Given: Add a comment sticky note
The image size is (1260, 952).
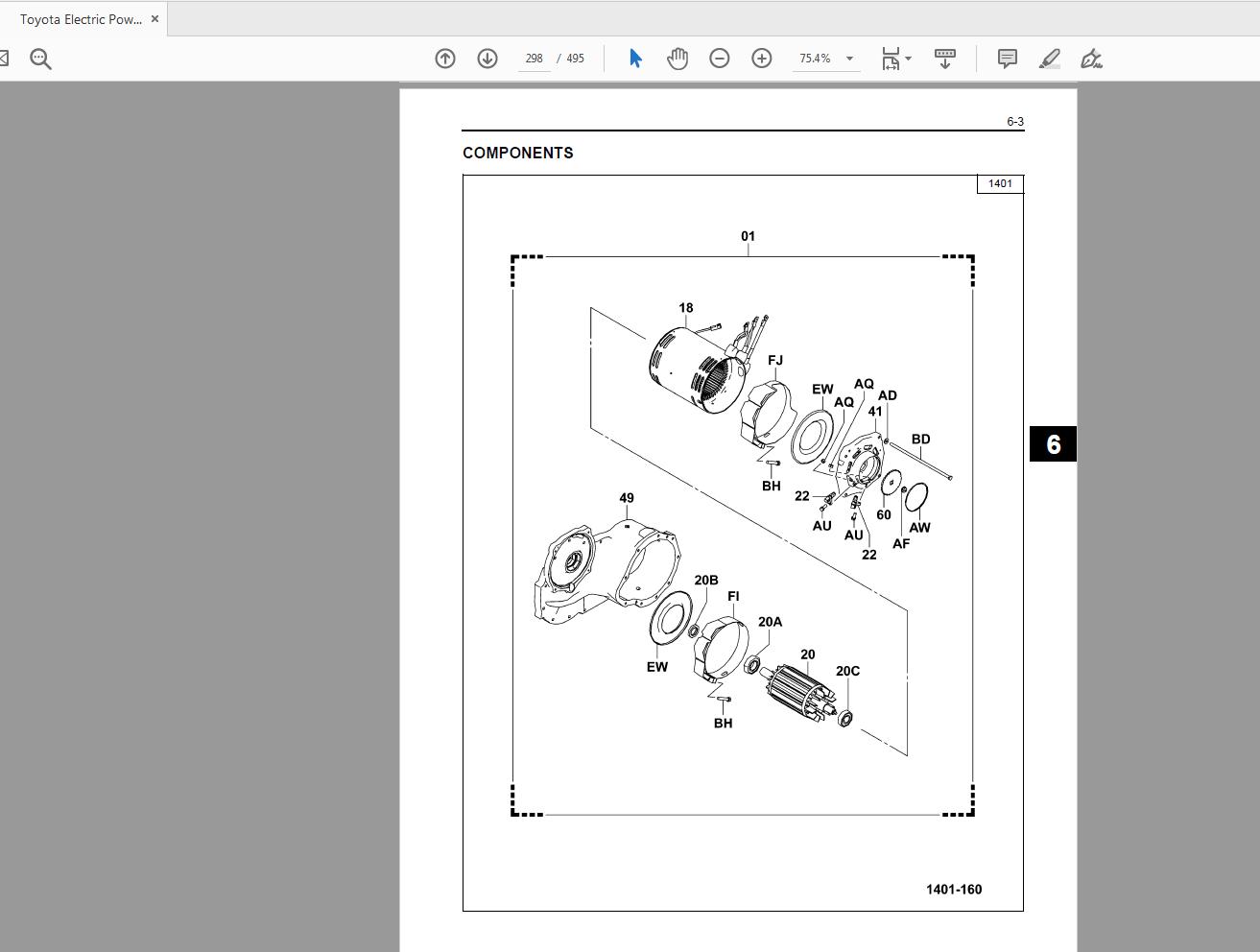Looking at the screenshot, I should coord(1008,59).
